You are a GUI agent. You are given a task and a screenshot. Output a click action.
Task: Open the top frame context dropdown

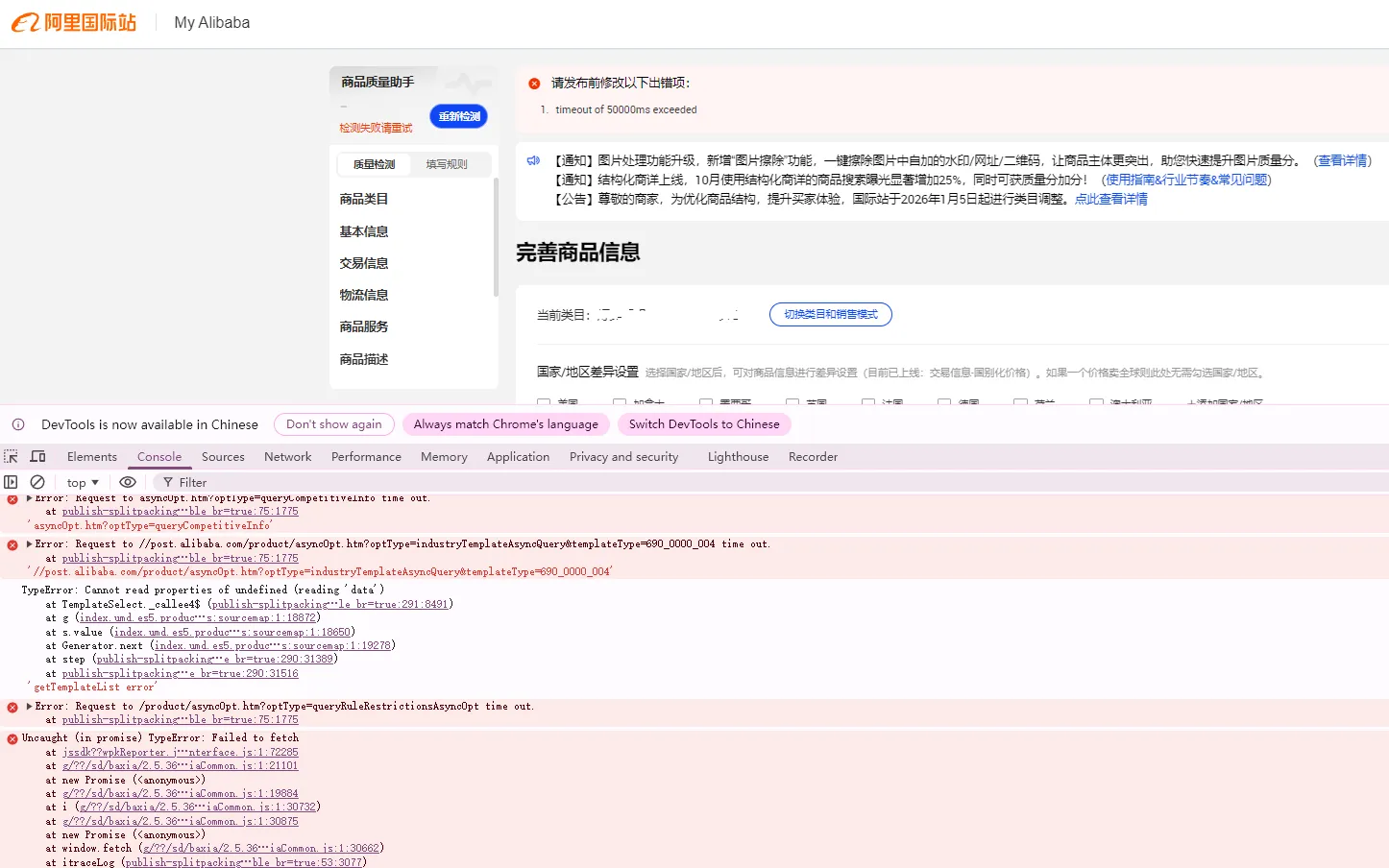[x=82, y=482]
